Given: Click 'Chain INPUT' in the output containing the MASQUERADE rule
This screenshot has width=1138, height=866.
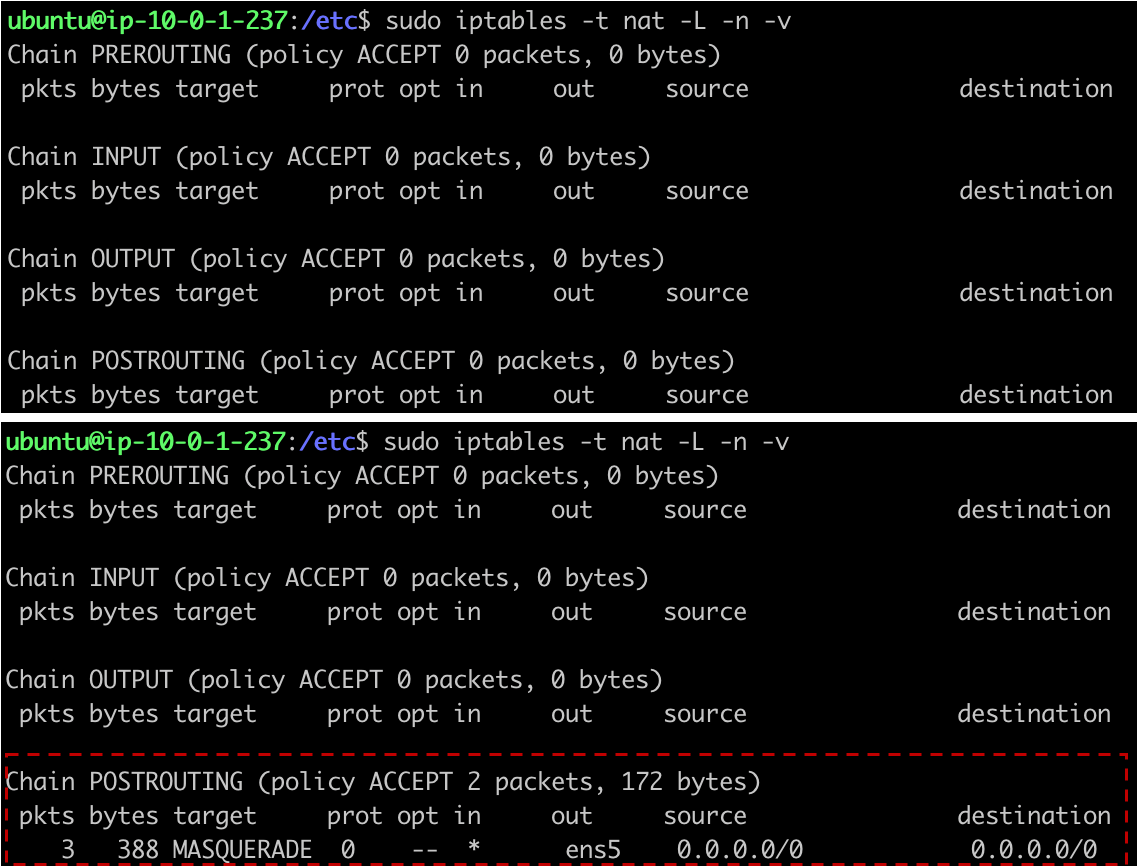Looking at the screenshot, I should pyautogui.click(x=82, y=578).
